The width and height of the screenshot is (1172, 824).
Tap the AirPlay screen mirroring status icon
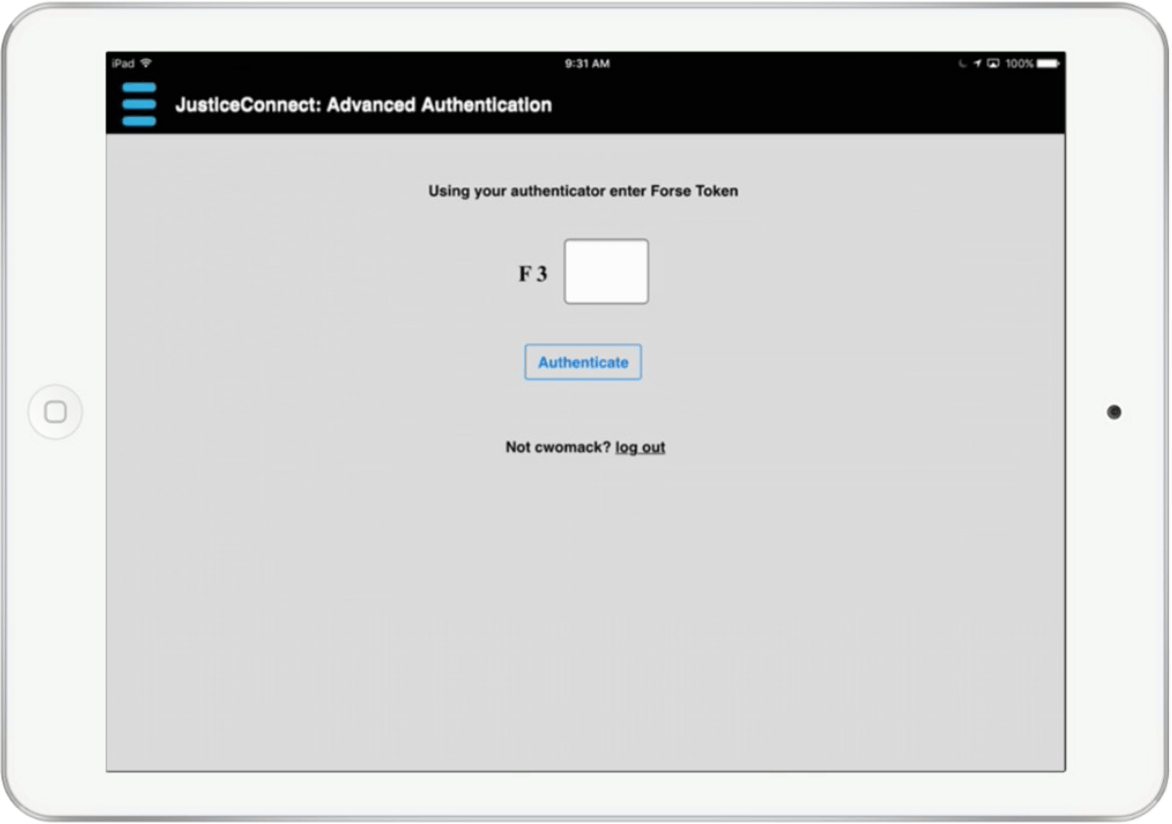(993, 64)
